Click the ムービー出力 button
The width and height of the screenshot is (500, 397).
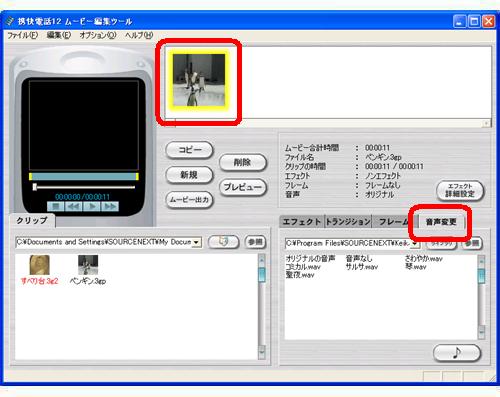[x=189, y=200]
